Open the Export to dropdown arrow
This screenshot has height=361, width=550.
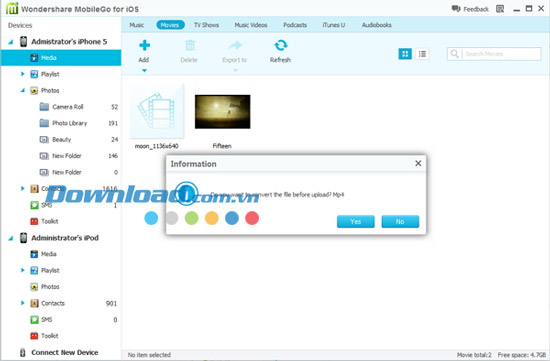point(235,71)
